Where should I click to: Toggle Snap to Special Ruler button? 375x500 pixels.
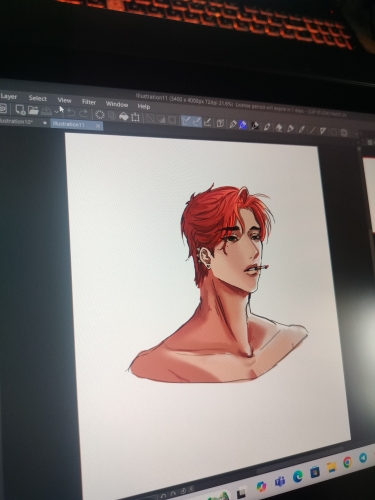pos(197,122)
